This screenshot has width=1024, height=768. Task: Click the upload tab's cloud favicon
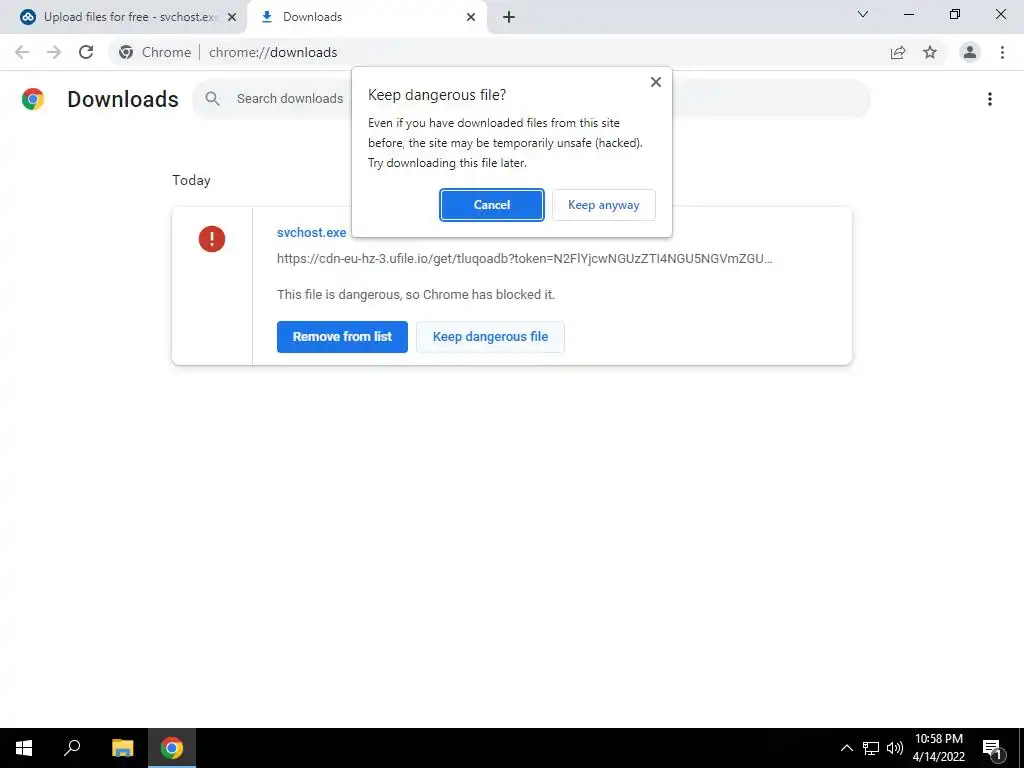(x=27, y=17)
